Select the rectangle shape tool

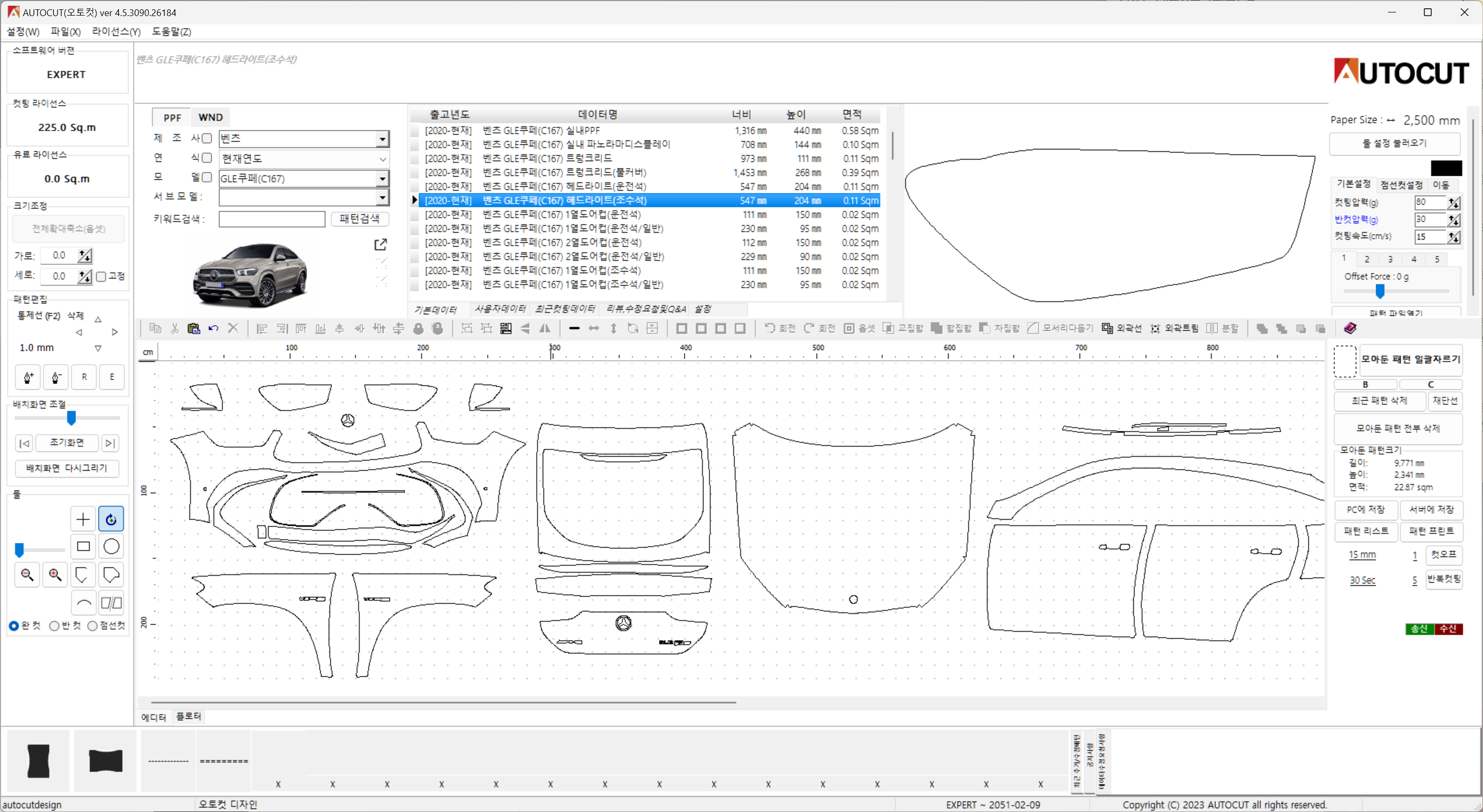(83, 546)
